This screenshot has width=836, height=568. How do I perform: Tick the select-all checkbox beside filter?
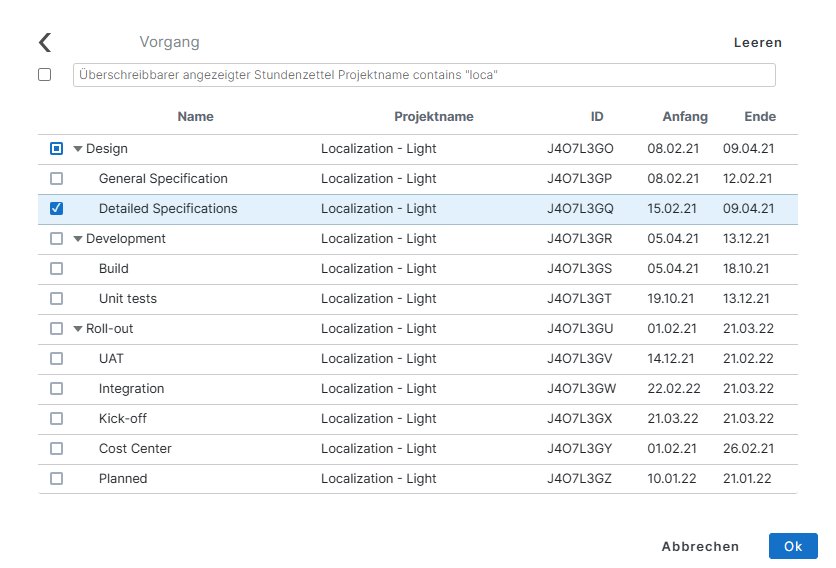pyautogui.click(x=44, y=74)
